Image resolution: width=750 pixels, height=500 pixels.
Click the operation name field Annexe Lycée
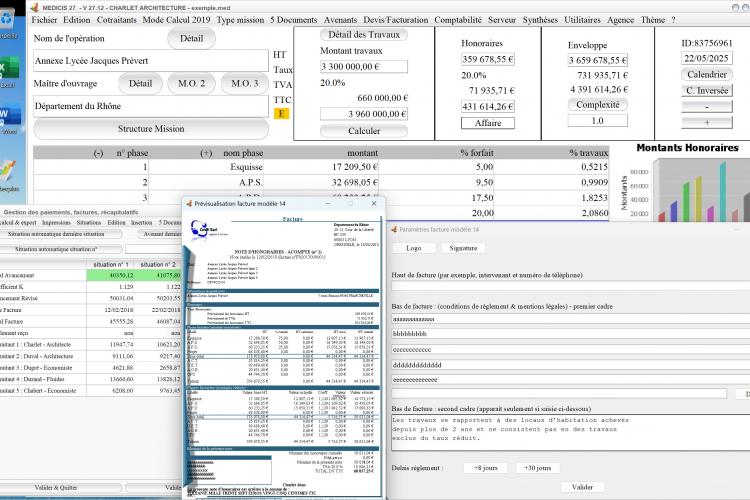pos(151,61)
